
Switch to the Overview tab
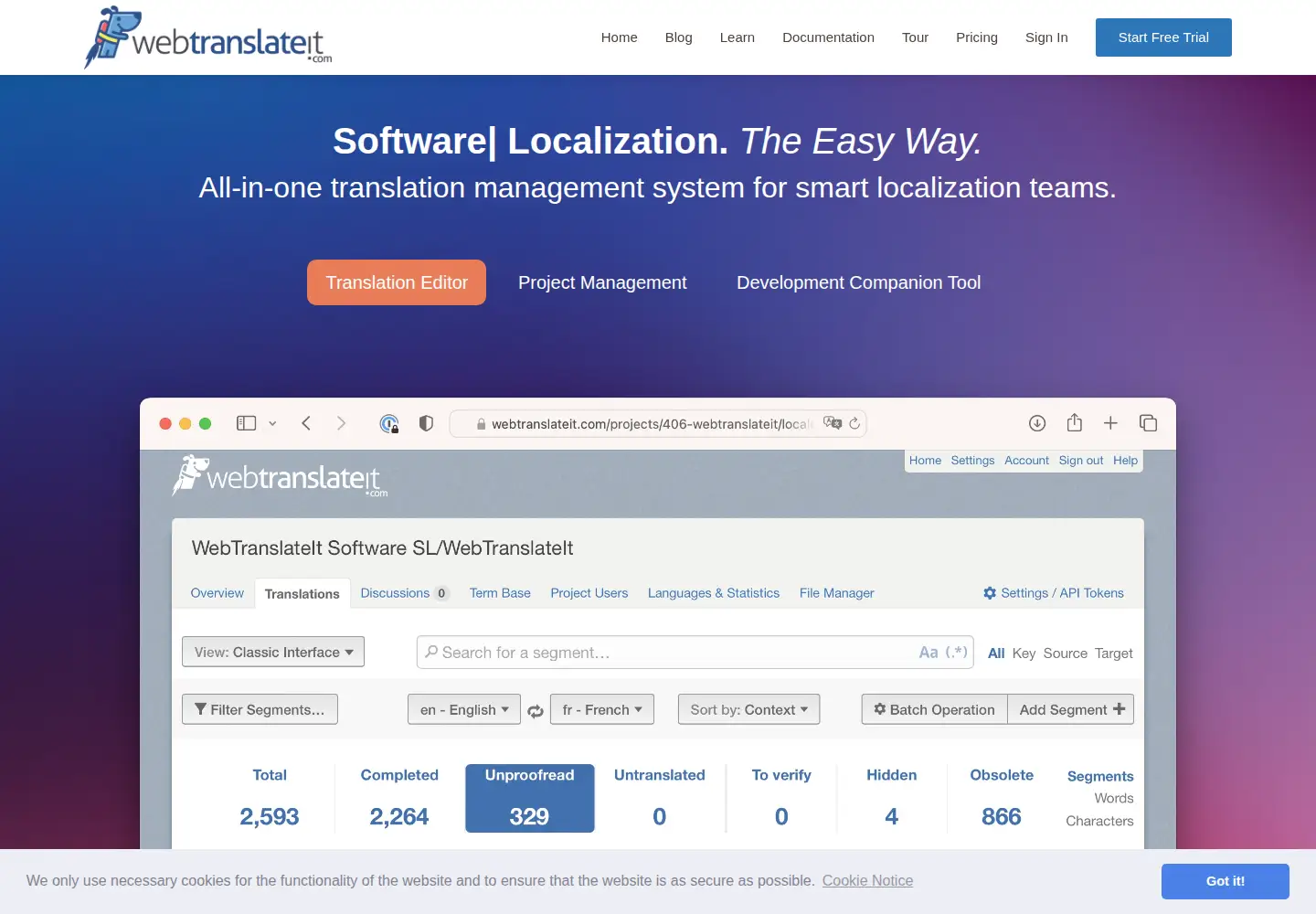pos(217,593)
